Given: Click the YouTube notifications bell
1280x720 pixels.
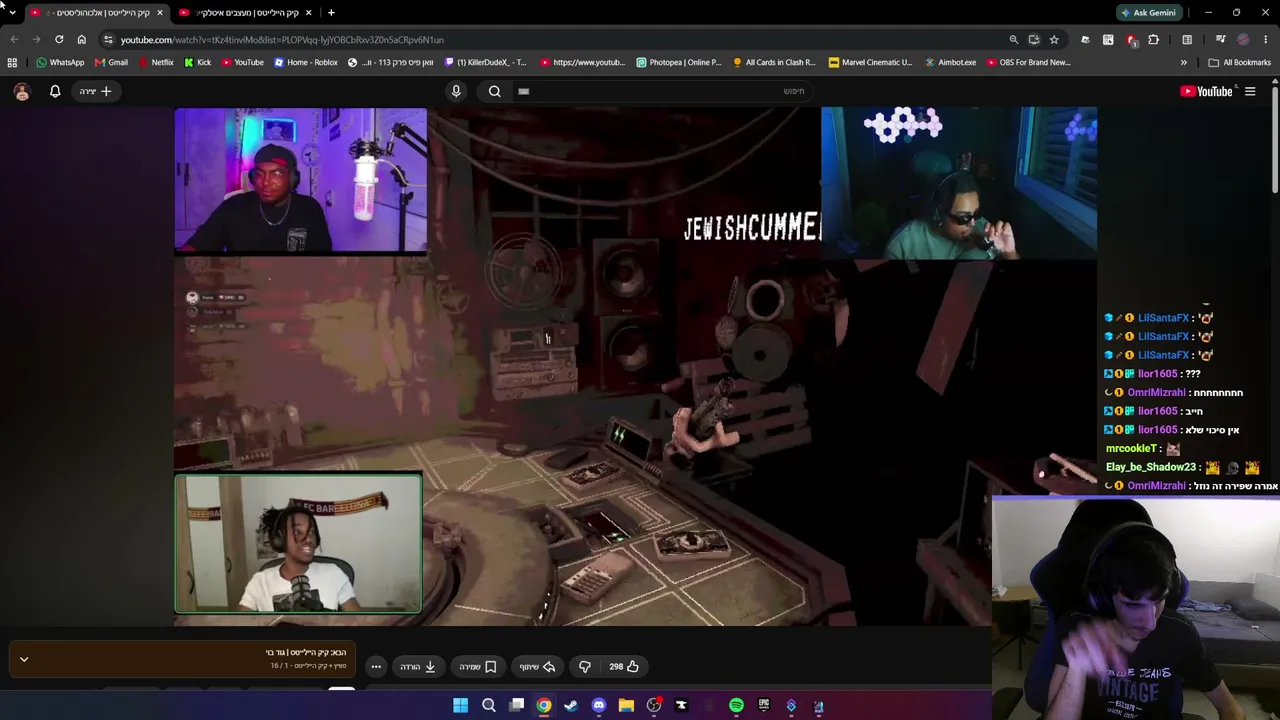Looking at the screenshot, I should coord(55,91).
